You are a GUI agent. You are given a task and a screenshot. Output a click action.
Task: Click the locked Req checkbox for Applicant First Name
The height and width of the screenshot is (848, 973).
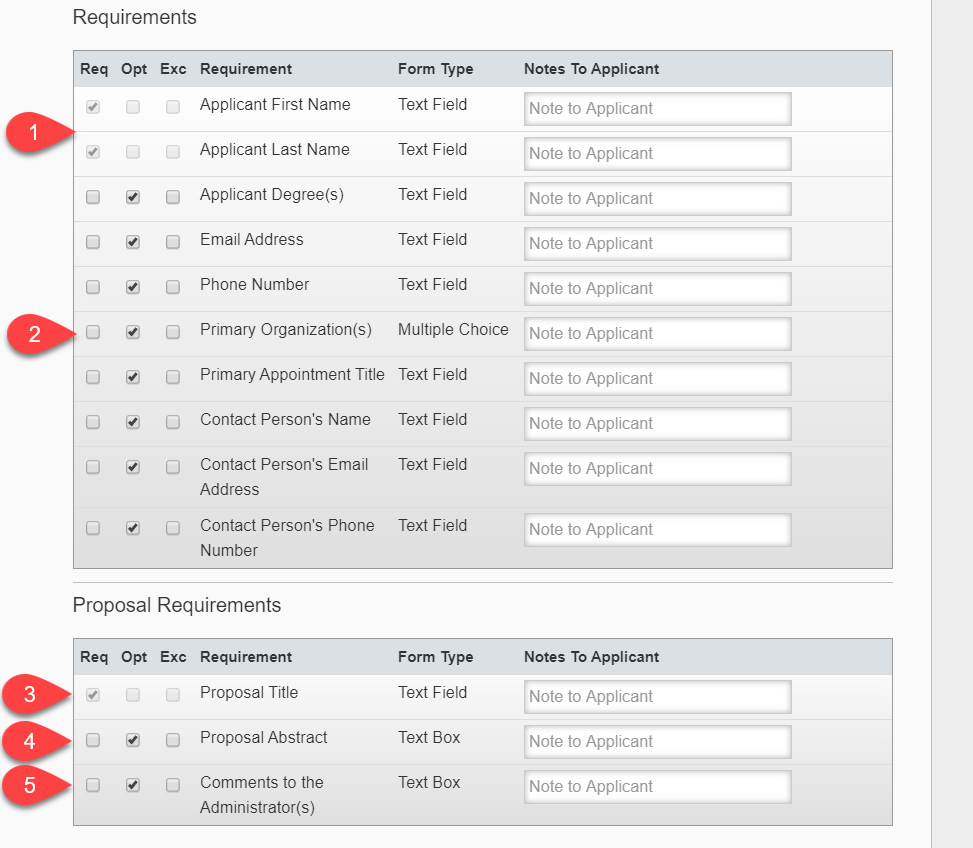coord(93,107)
